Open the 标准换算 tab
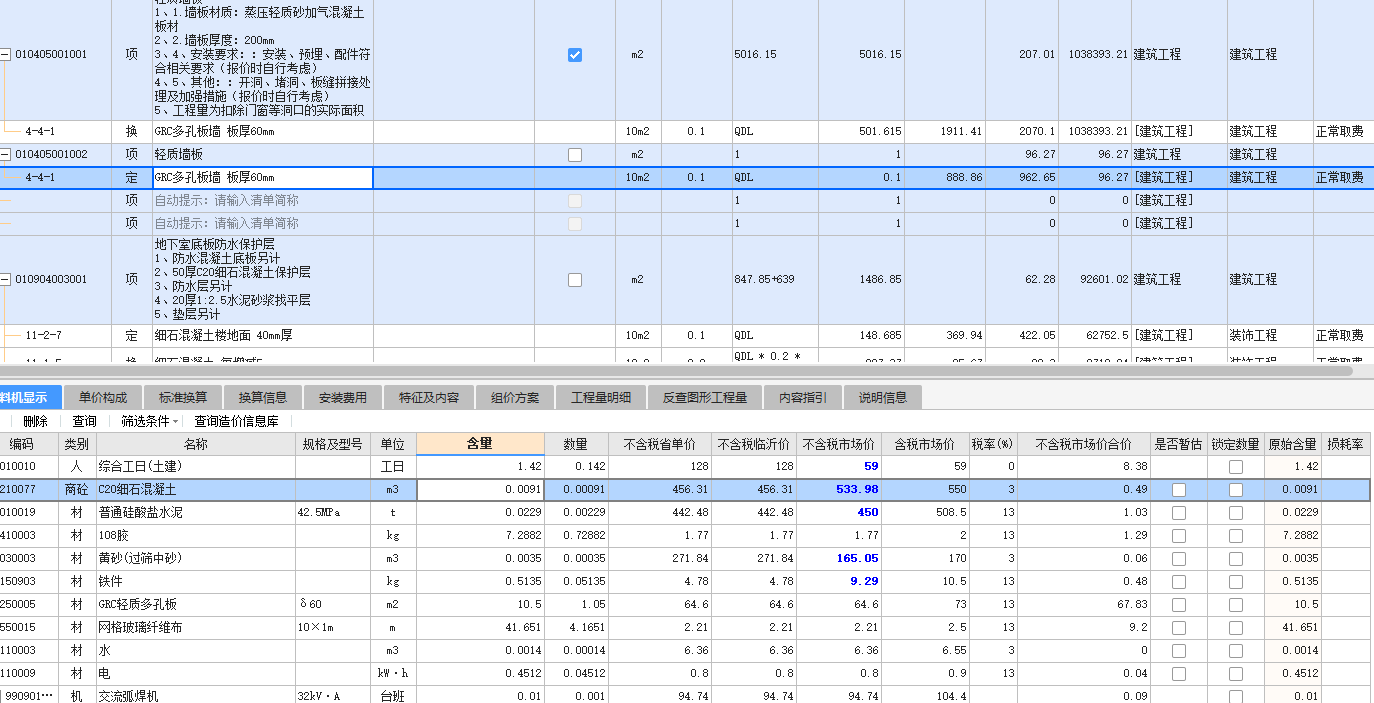Viewport: 1374px width, 703px height. (x=183, y=397)
